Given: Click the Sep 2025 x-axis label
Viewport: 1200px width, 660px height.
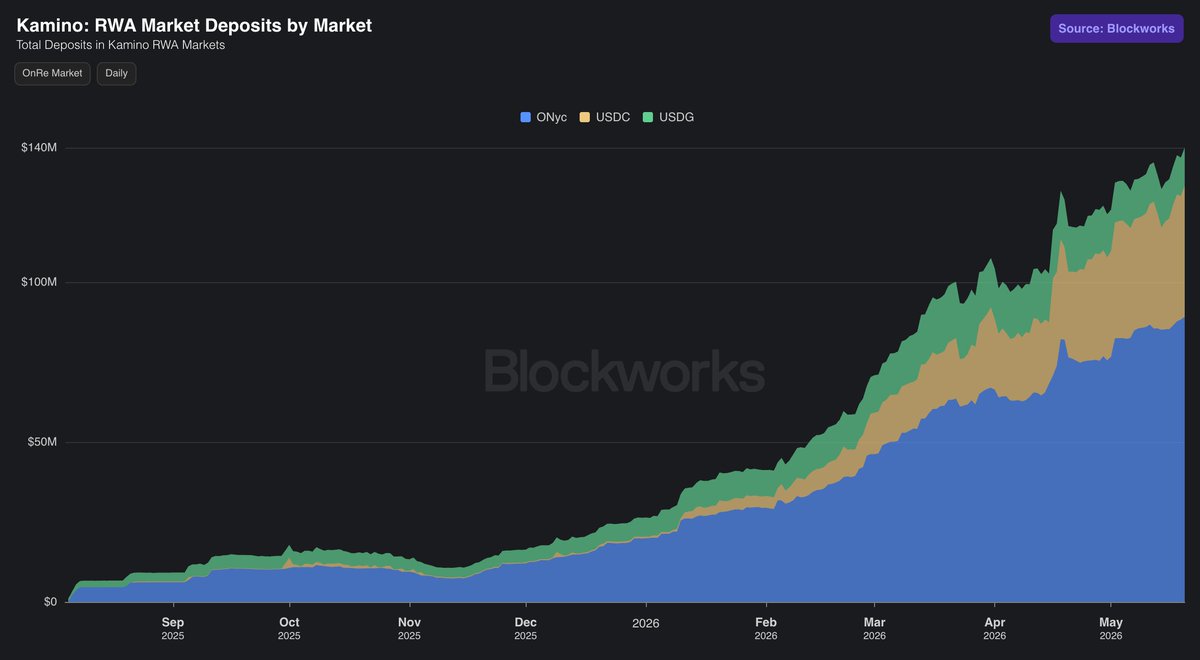Looking at the screenshot, I should [x=173, y=628].
